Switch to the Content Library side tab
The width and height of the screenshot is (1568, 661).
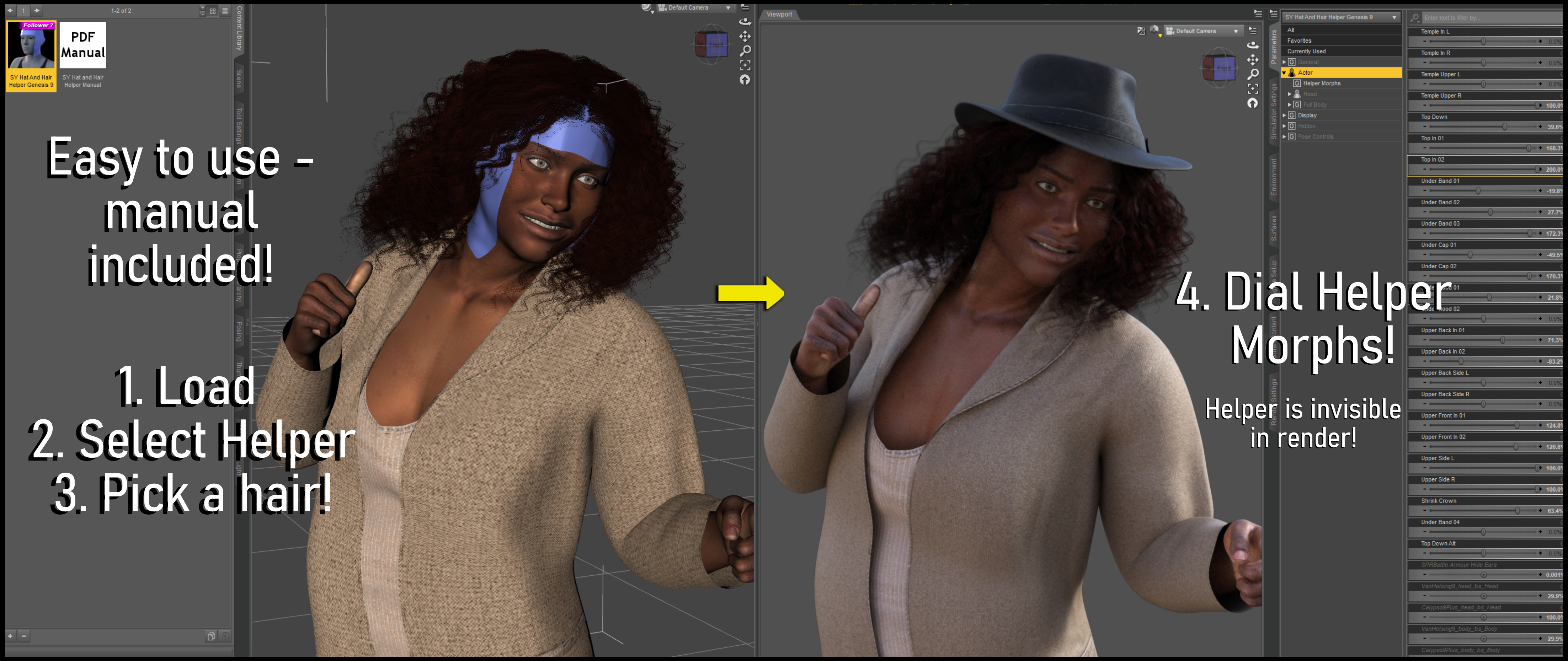point(239,28)
